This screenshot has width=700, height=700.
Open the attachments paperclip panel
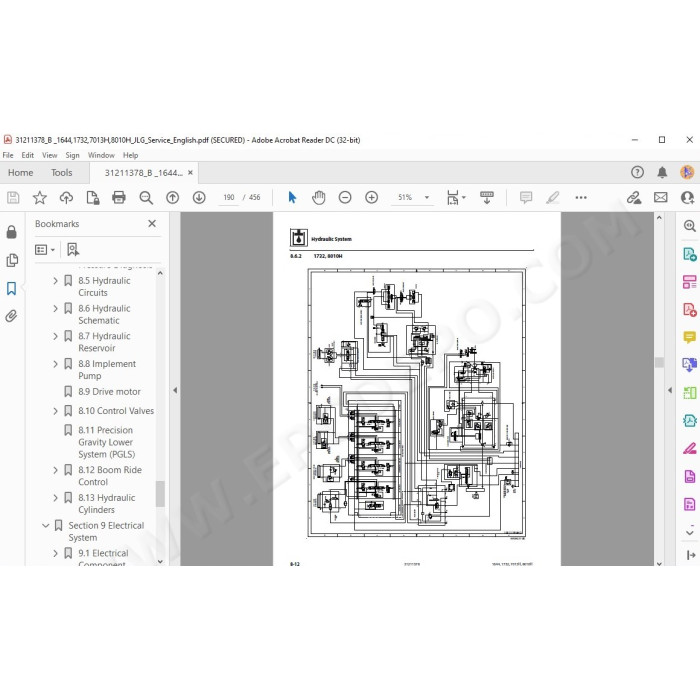pos(11,316)
